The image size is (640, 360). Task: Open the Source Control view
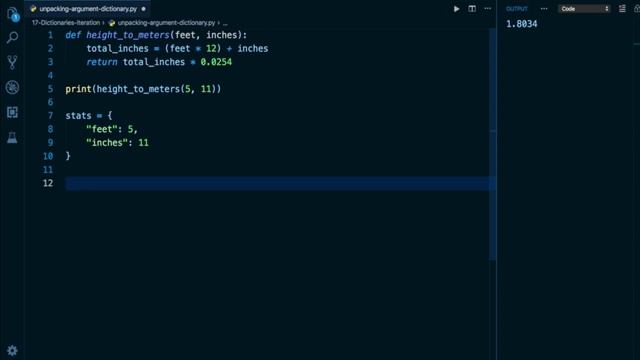point(12,62)
